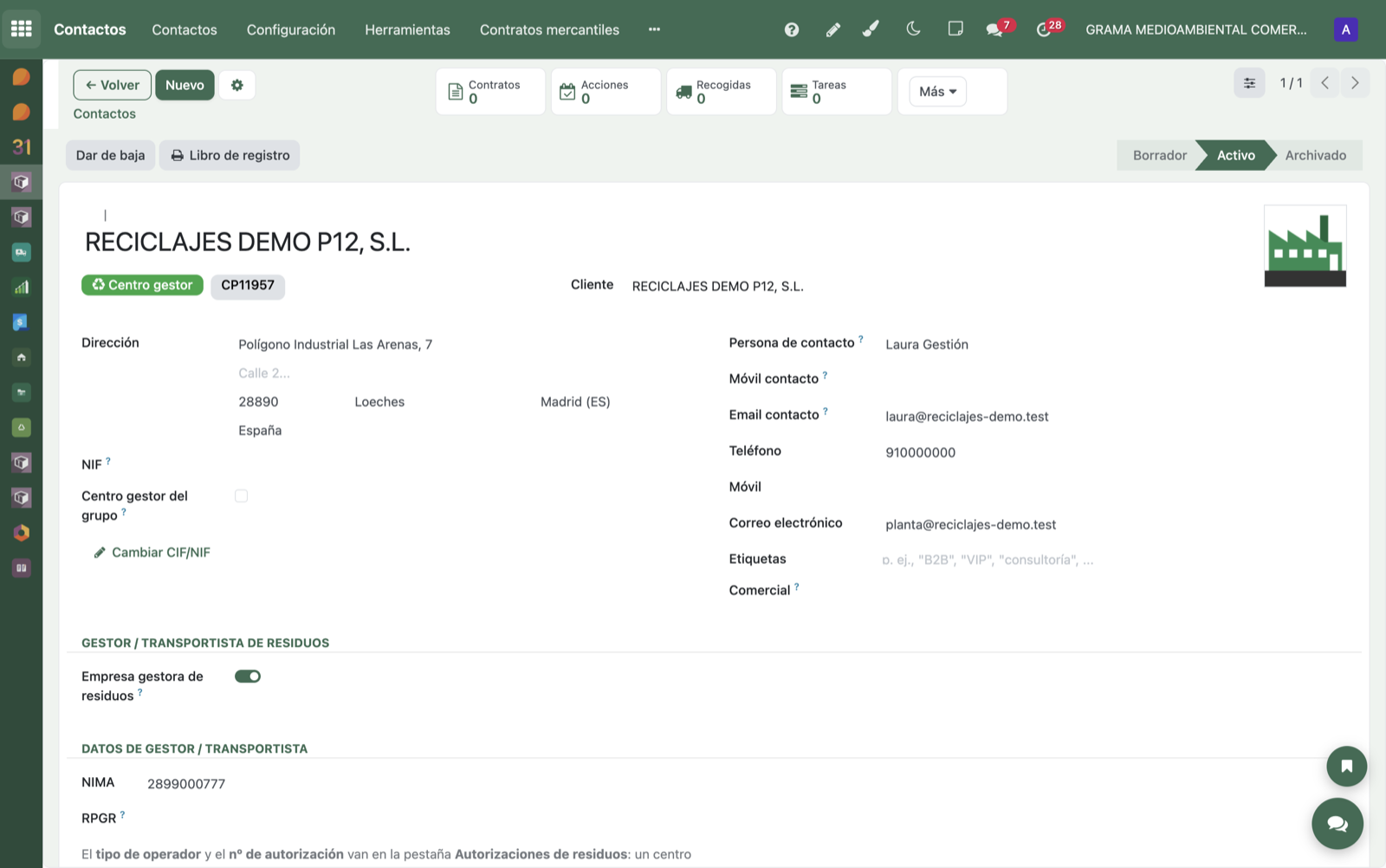Open the dollar sign sidebar app
This screenshot has height=868, width=1386.
(x=21, y=322)
